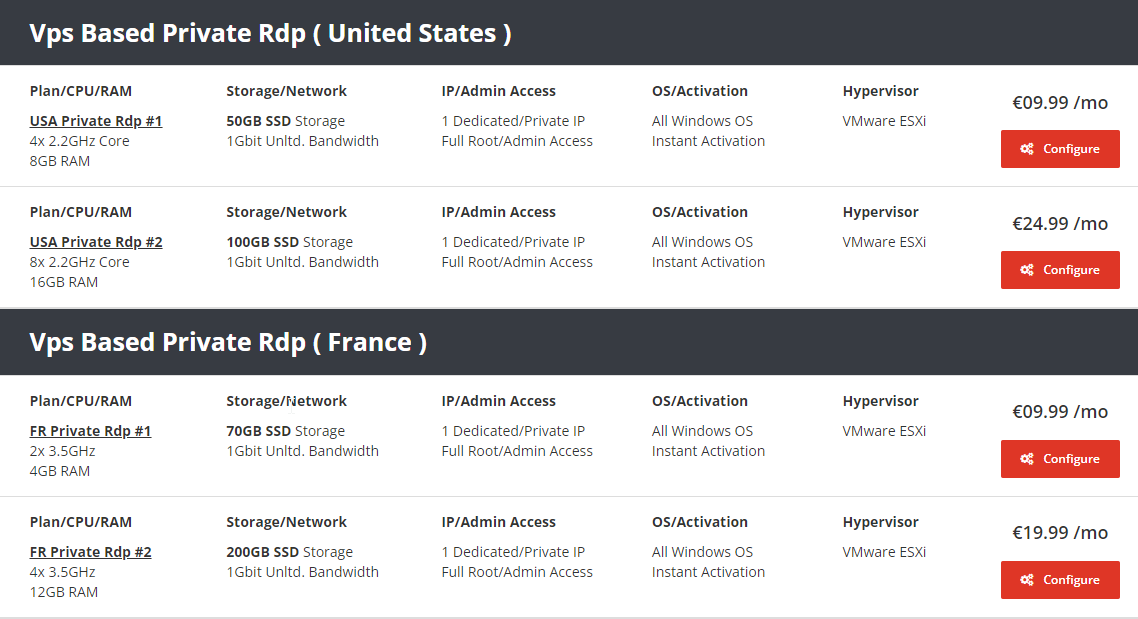1138x619 pixels.
Task: Select the €19.99 /mo price text
Action: point(1060,533)
